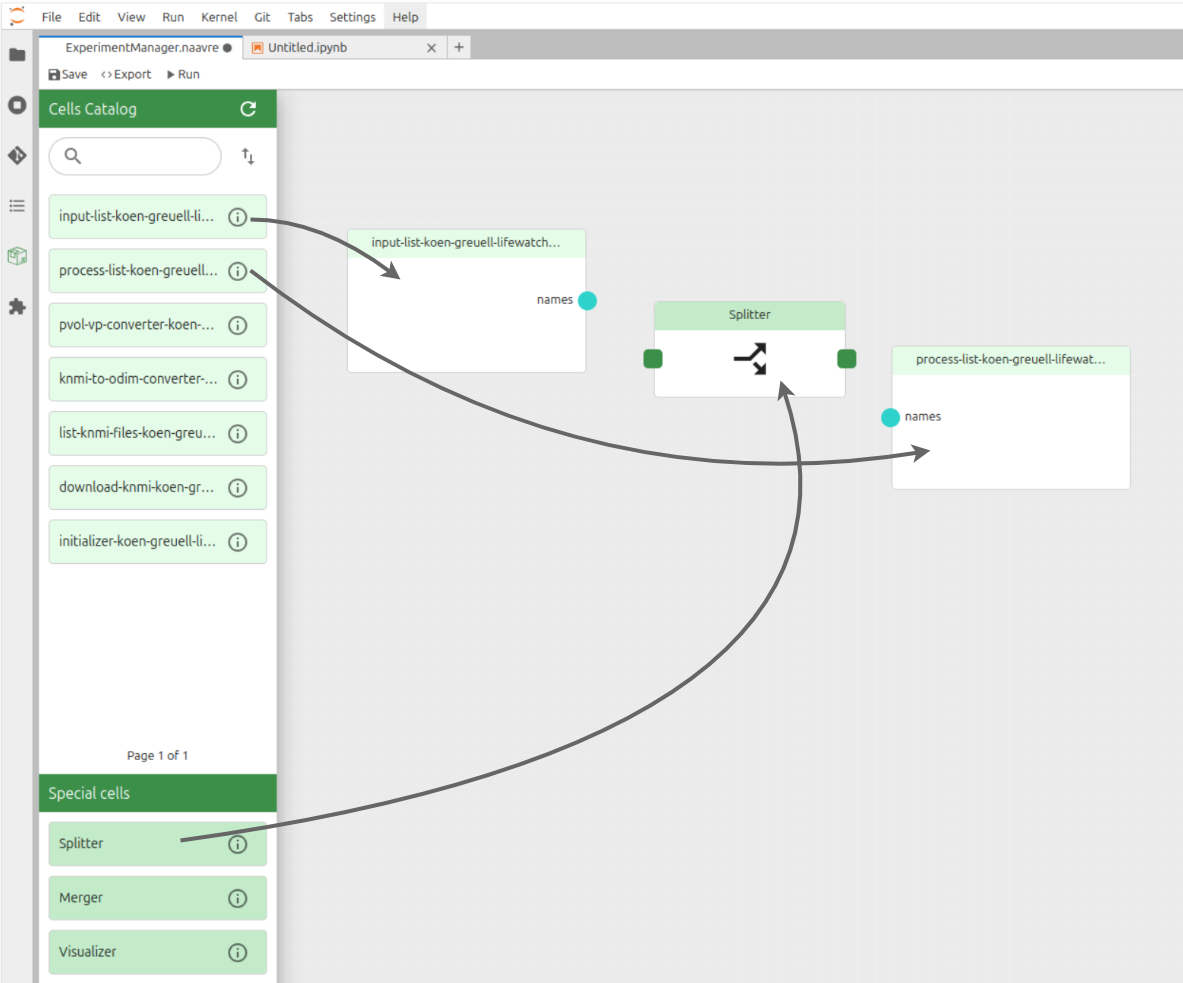Screen dimensions: 1183x983
Task: Open the Git sidebar icon
Action: (17, 155)
